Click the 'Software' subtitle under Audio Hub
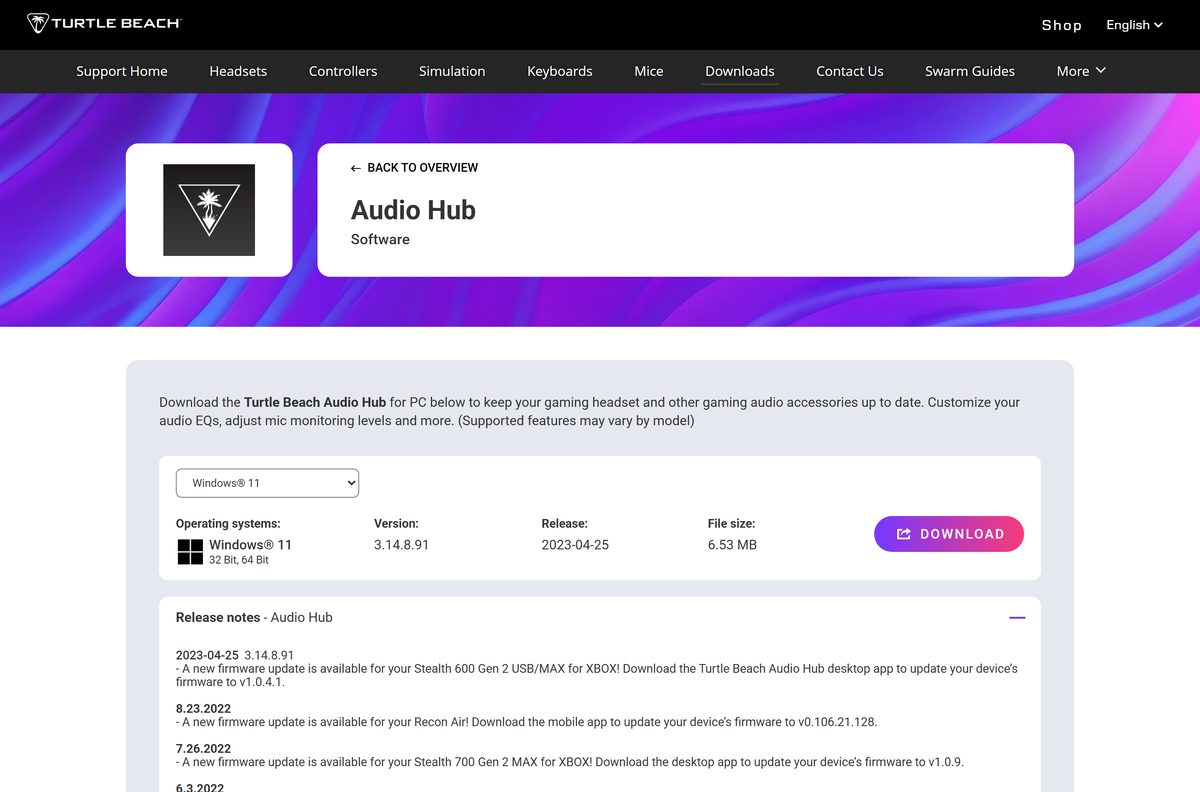The height and width of the screenshot is (792, 1200). coord(380,239)
